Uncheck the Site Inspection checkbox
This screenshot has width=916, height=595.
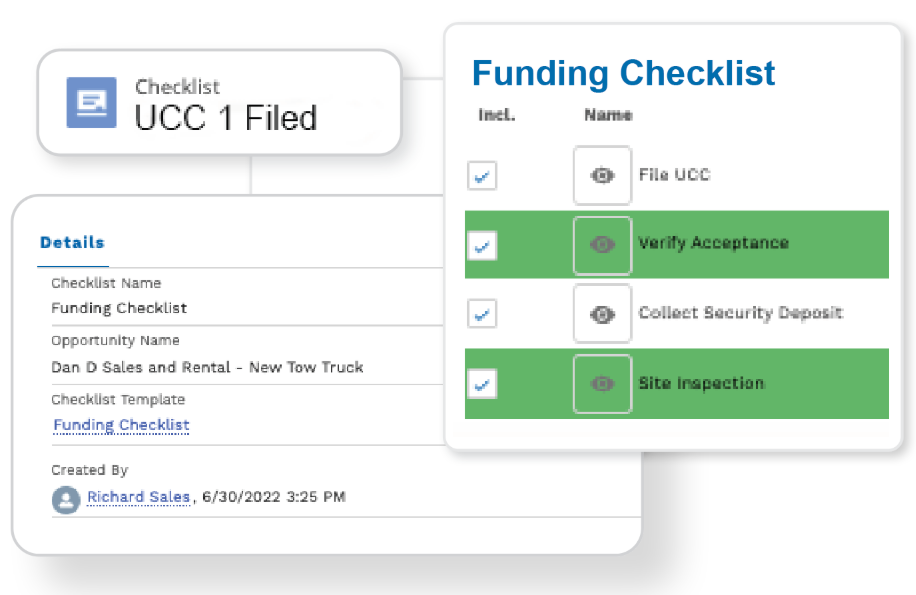click(482, 384)
